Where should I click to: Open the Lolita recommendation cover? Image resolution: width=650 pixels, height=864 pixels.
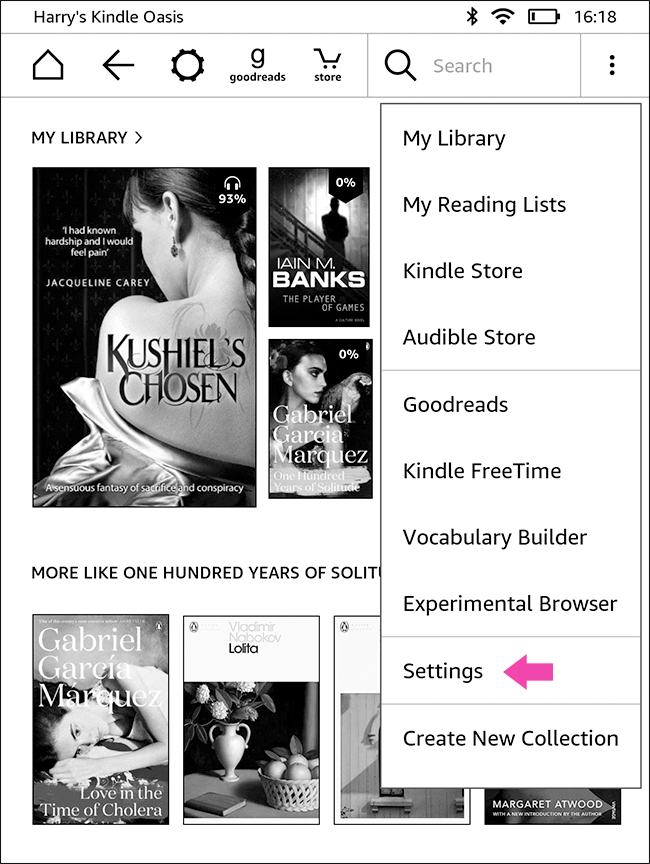pos(251,720)
